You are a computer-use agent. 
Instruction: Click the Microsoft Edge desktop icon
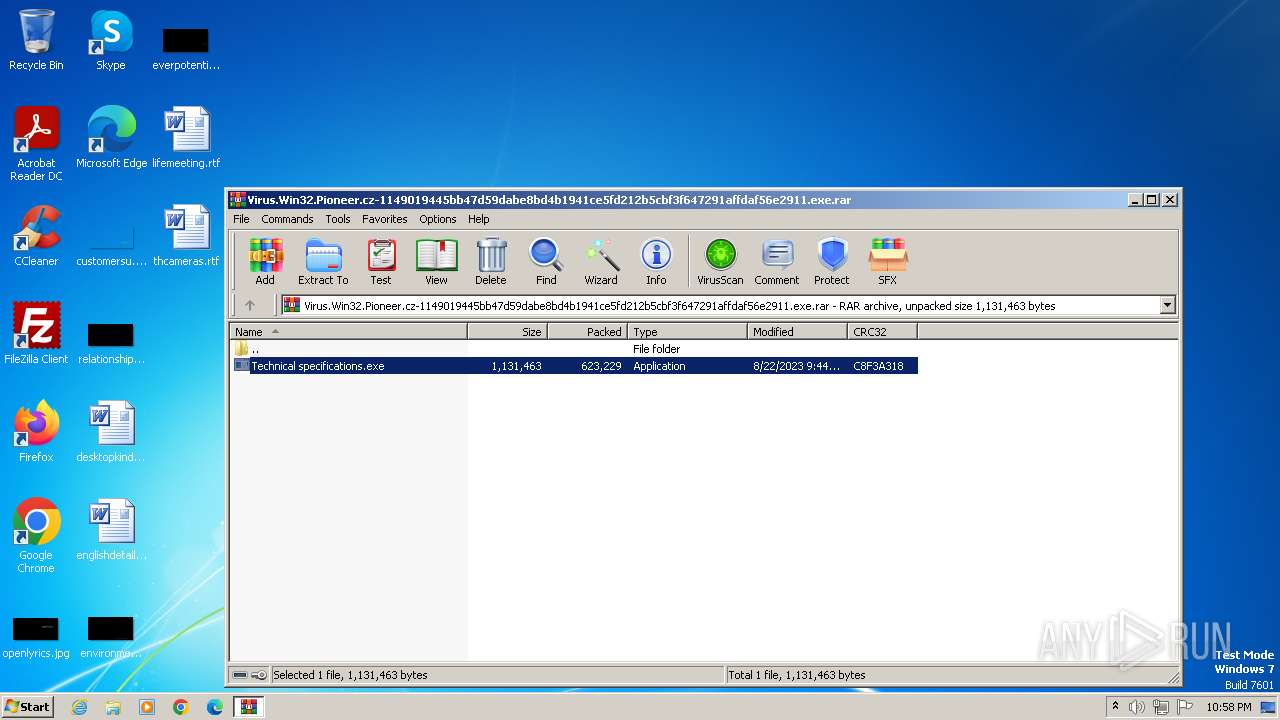tap(111, 138)
